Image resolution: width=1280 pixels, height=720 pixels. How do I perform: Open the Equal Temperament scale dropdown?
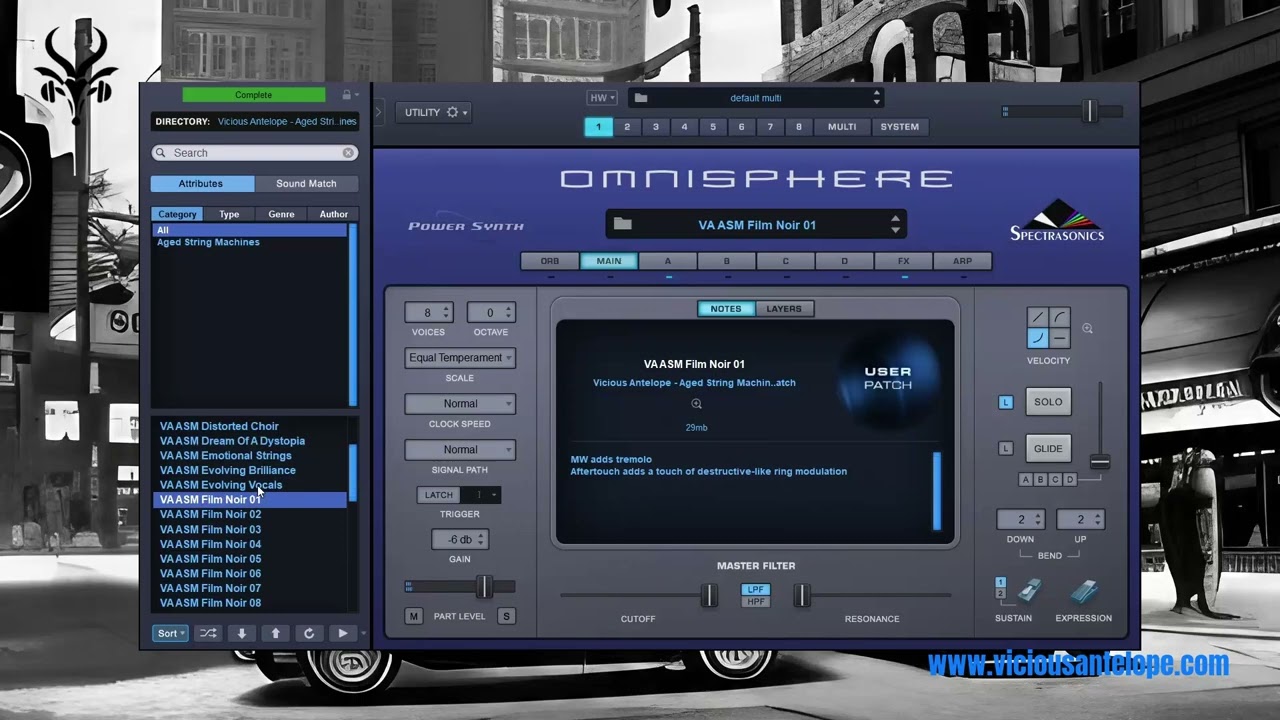(460, 358)
